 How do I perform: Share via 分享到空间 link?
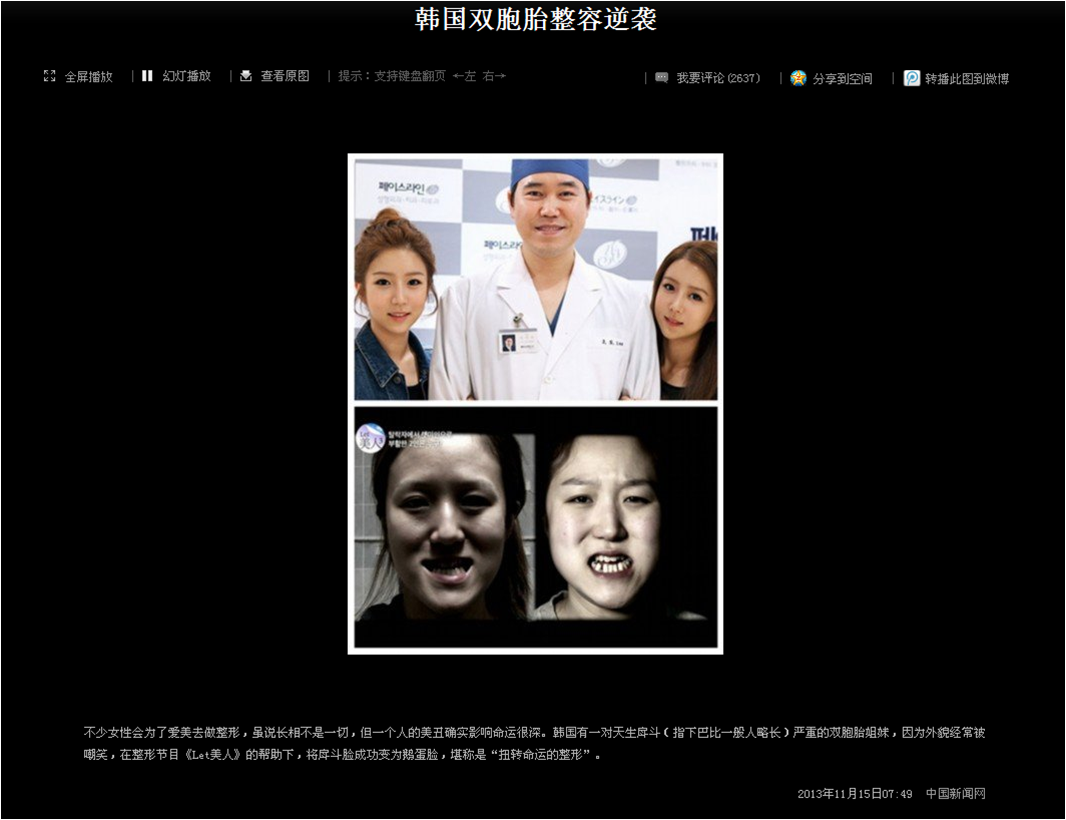point(842,79)
